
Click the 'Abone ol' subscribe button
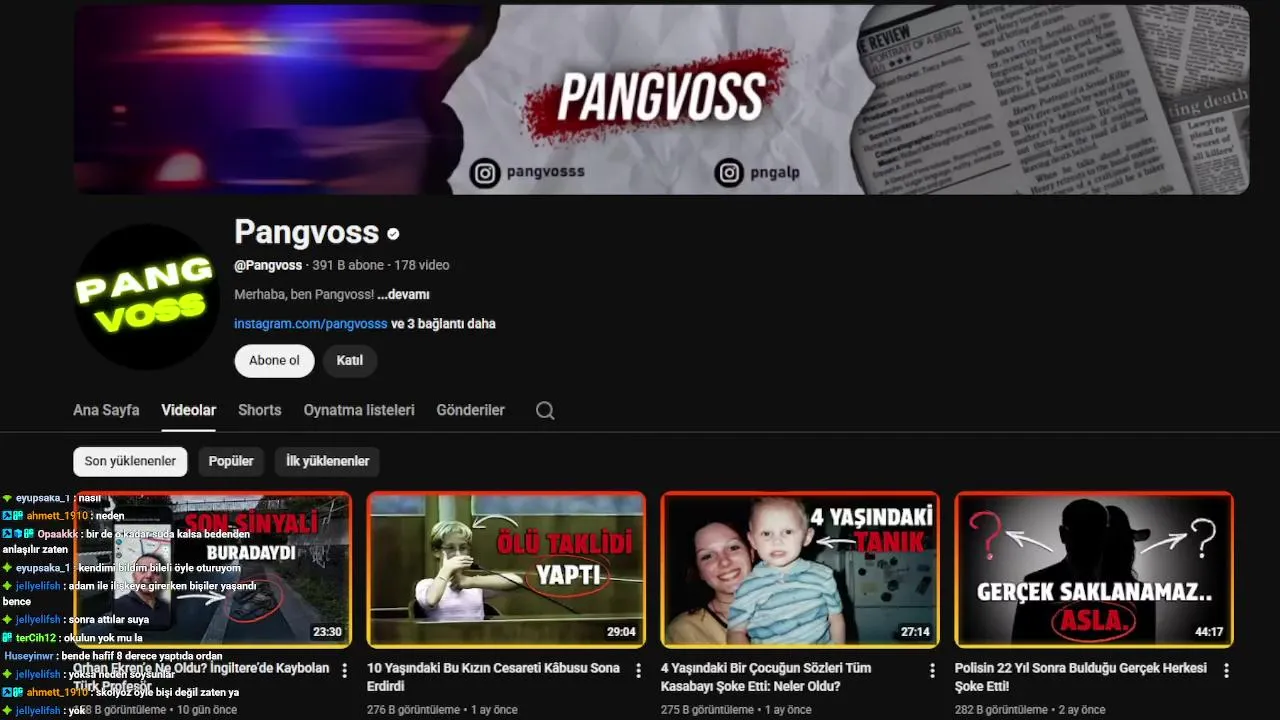click(x=274, y=360)
